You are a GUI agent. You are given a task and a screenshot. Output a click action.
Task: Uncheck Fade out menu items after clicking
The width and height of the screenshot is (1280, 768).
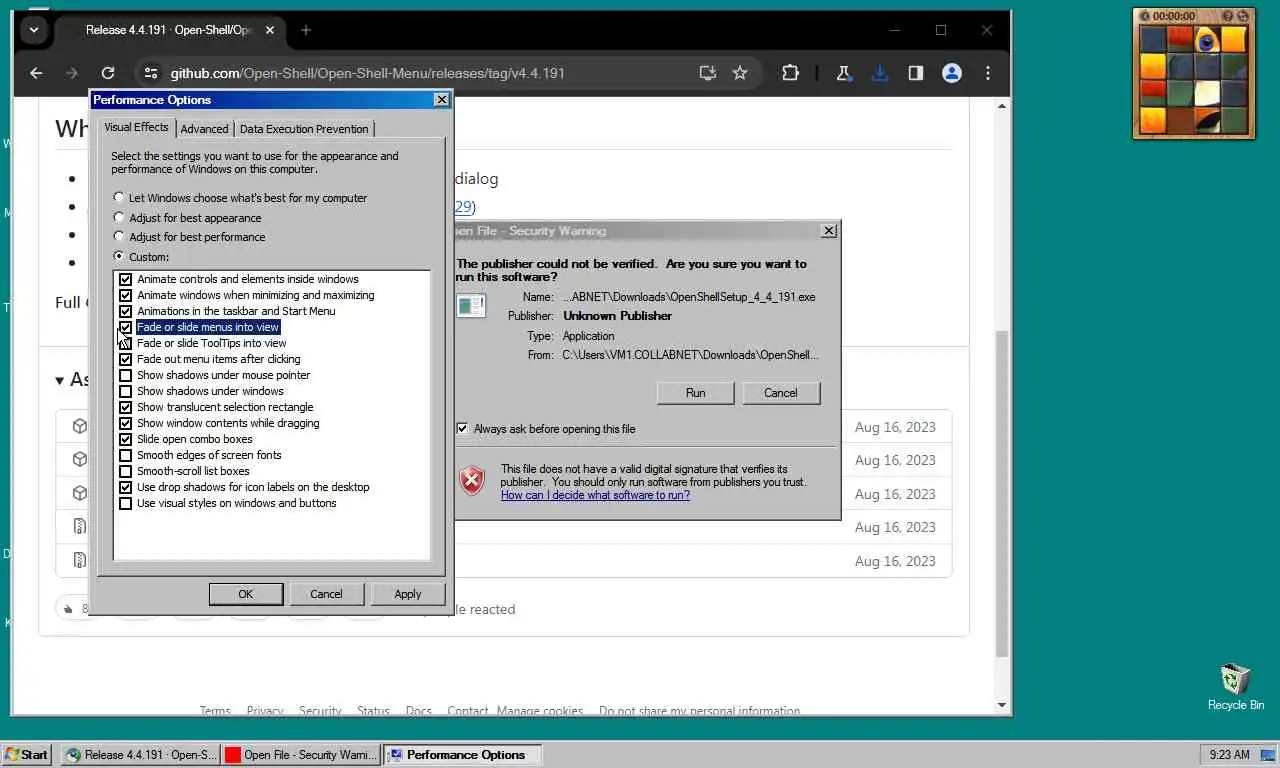tap(126, 359)
